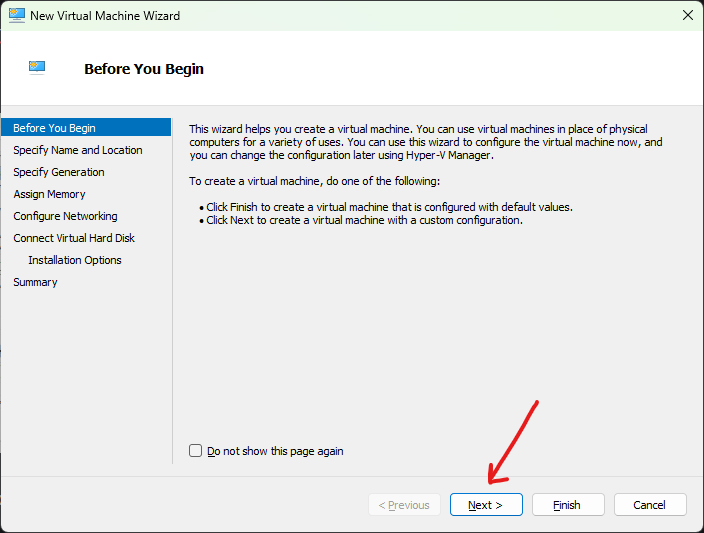Open the Specify Generation page

[59, 172]
